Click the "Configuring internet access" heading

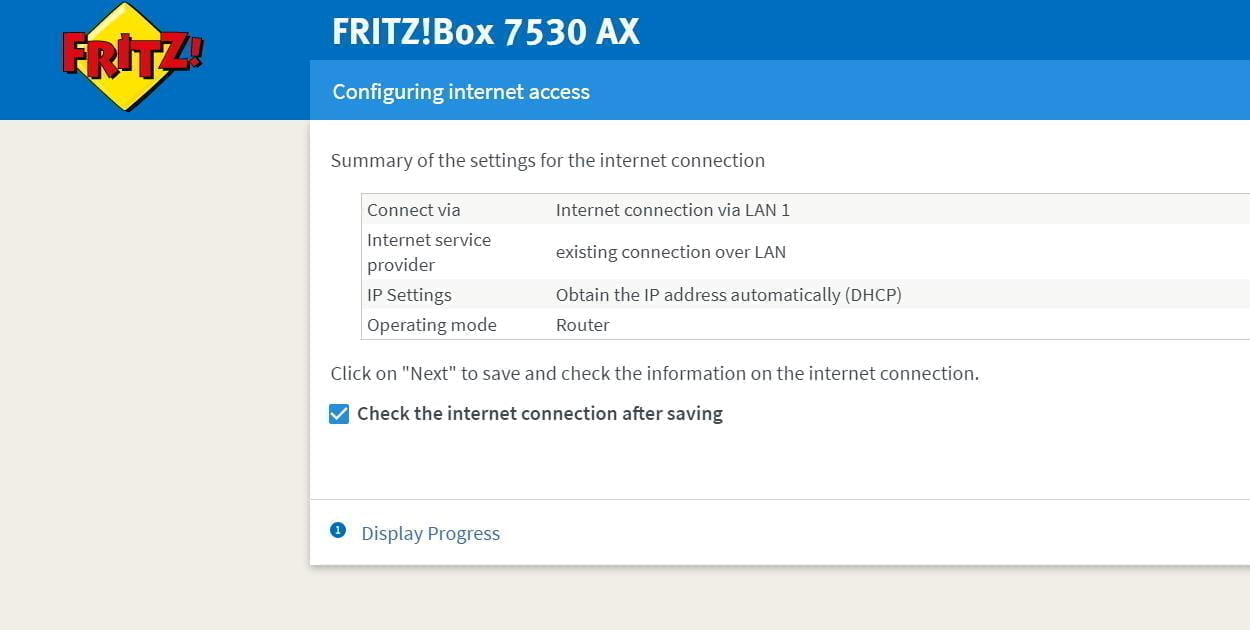461,92
